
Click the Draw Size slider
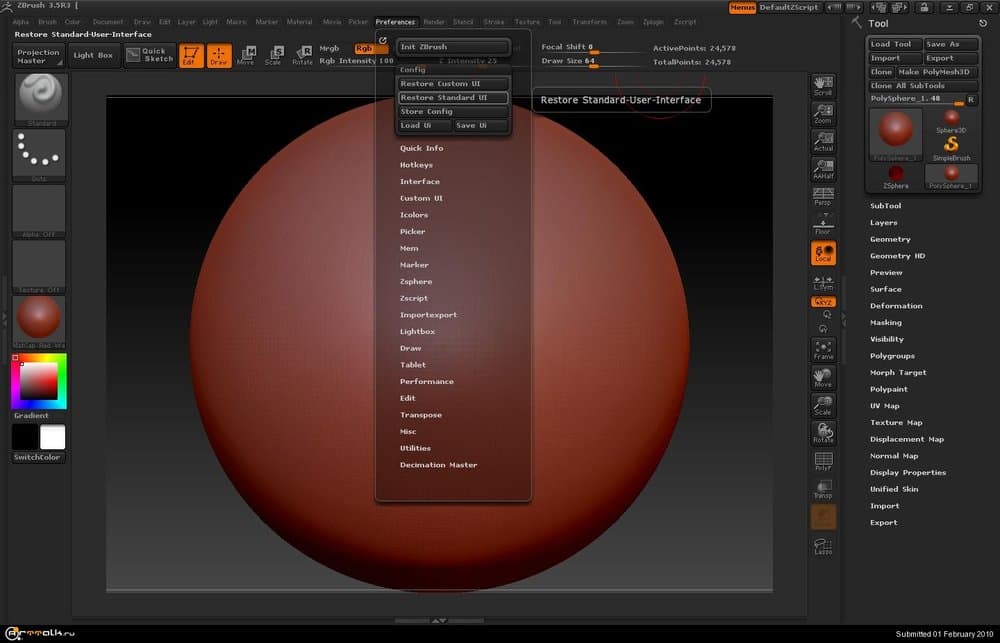(591, 62)
